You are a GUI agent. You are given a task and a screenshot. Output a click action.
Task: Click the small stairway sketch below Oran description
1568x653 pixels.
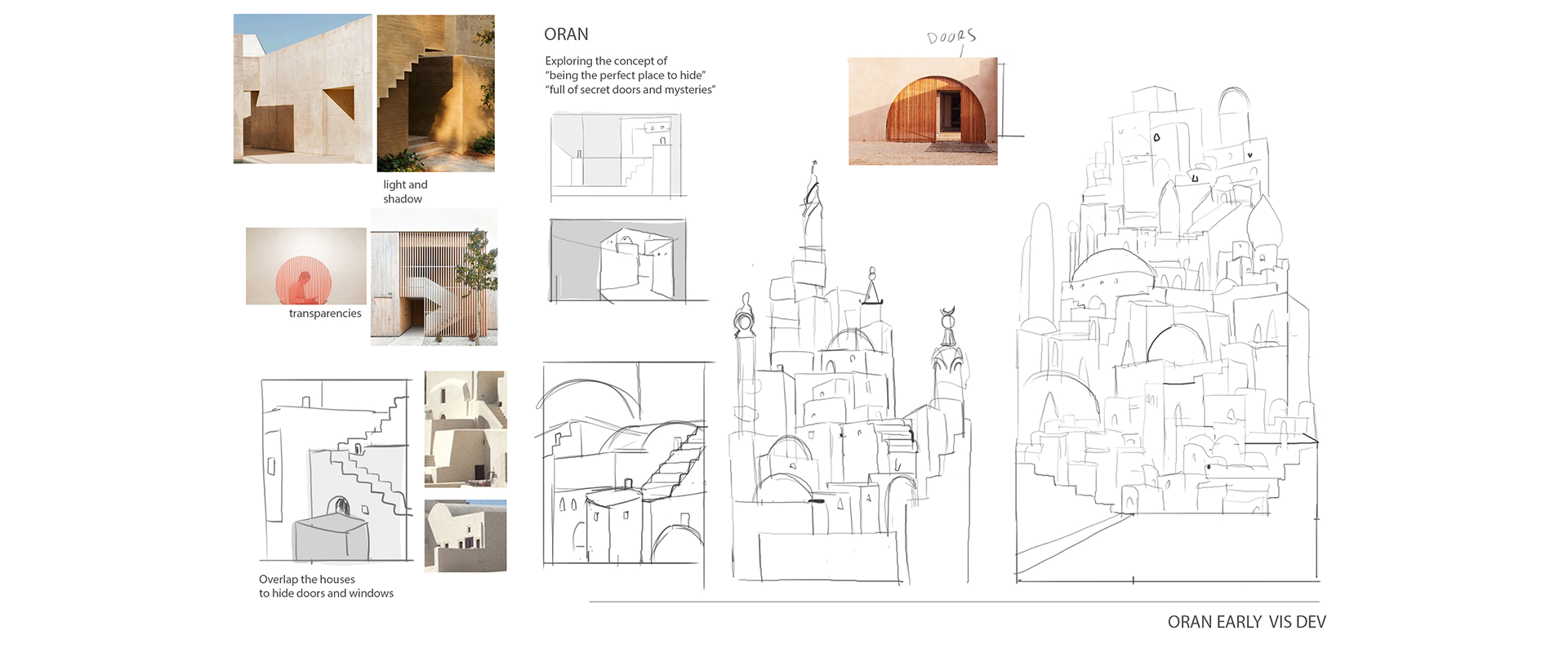pos(618,156)
